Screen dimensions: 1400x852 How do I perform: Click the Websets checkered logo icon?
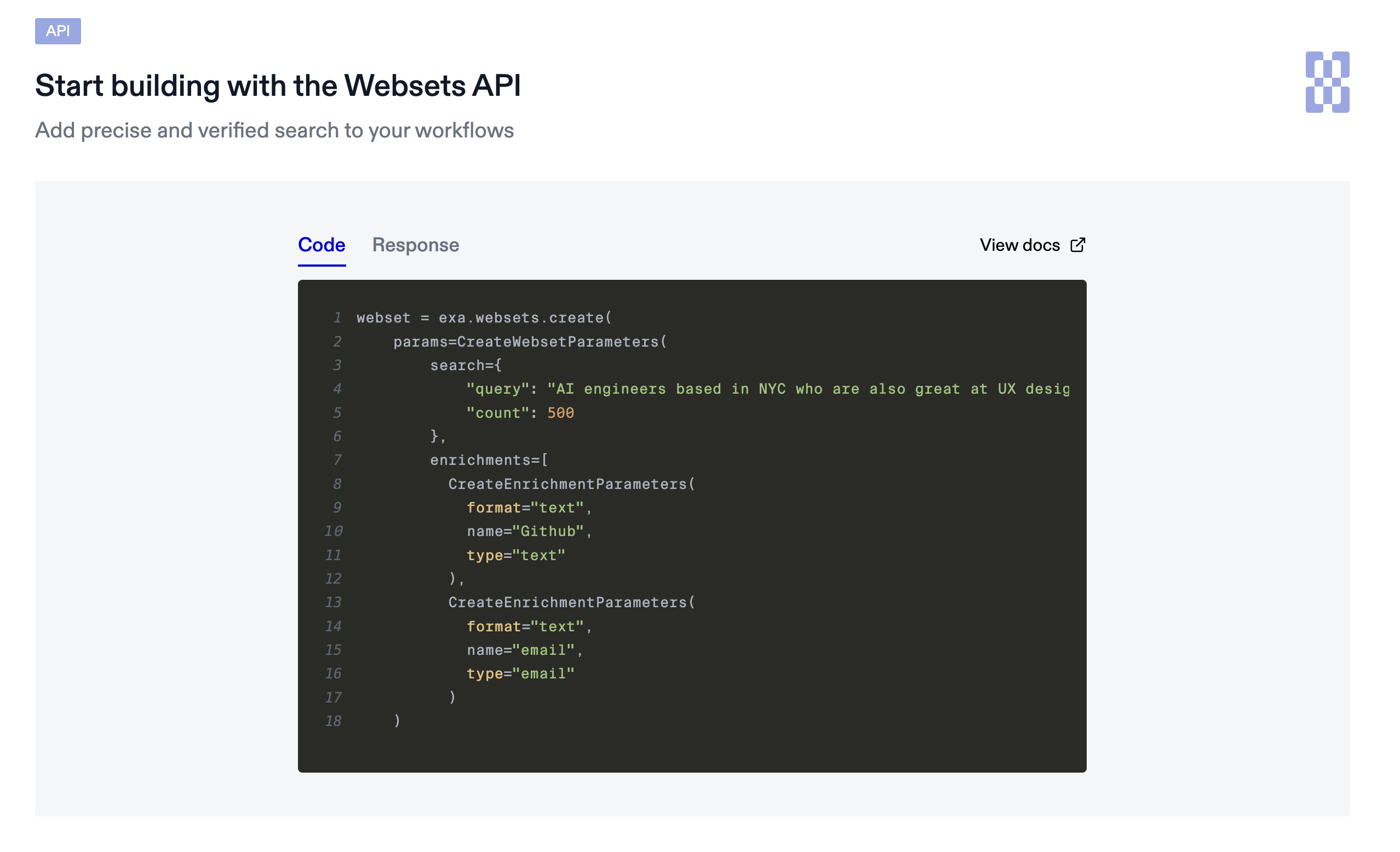(1327, 82)
